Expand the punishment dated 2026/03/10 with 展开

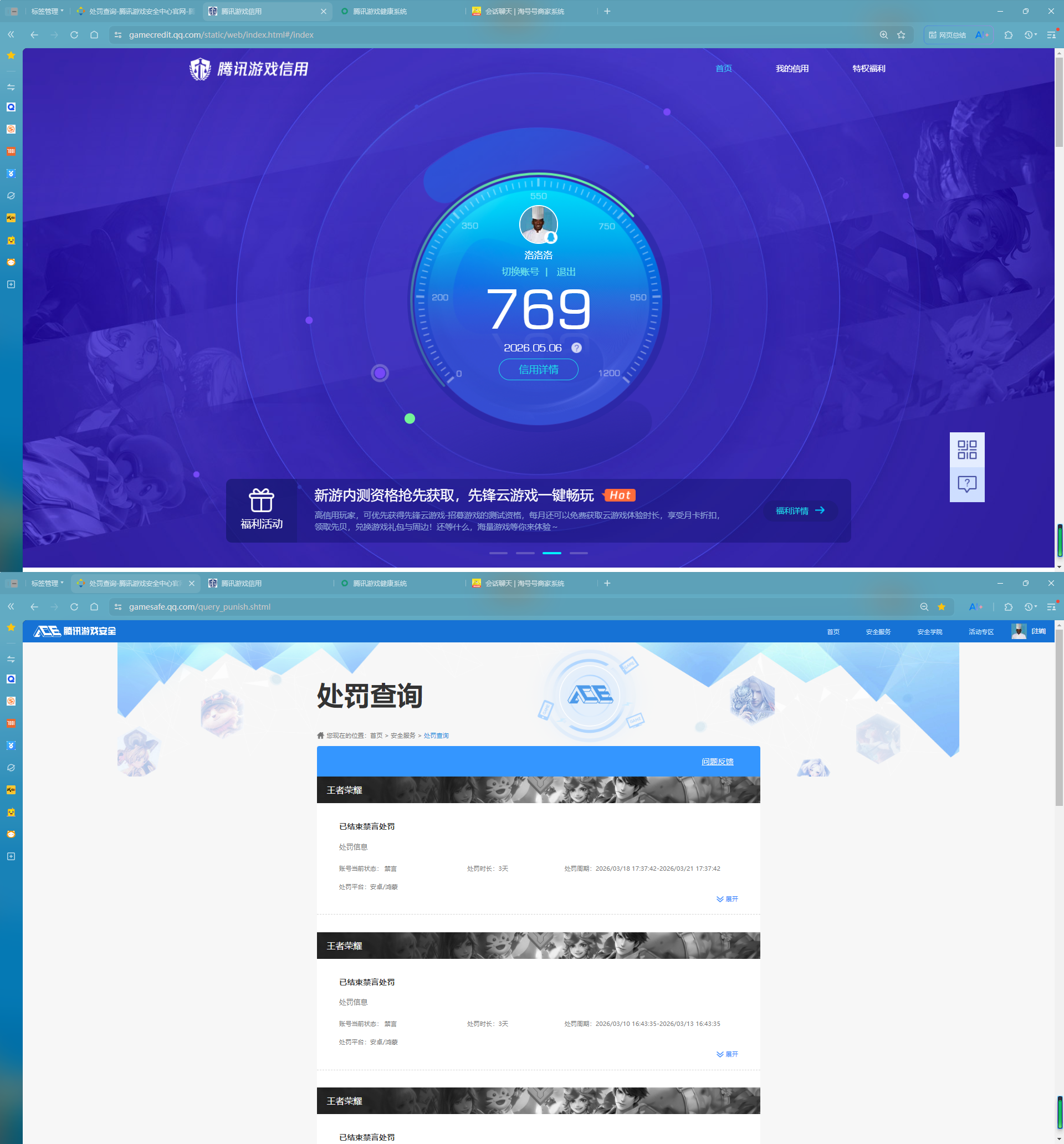point(728,1054)
